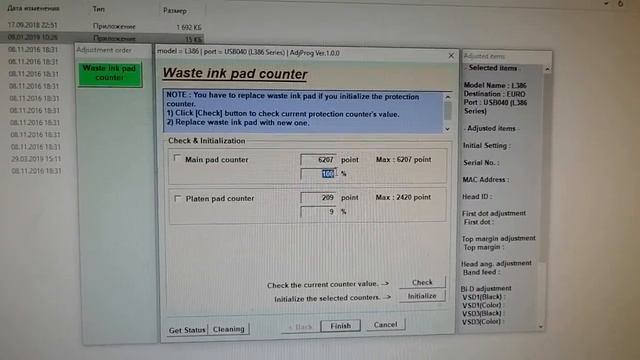Image resolution: width=640 pixels, height=360 pixels.
Task: Click 'Max : 2420 point' text
Action: [403, 197]
